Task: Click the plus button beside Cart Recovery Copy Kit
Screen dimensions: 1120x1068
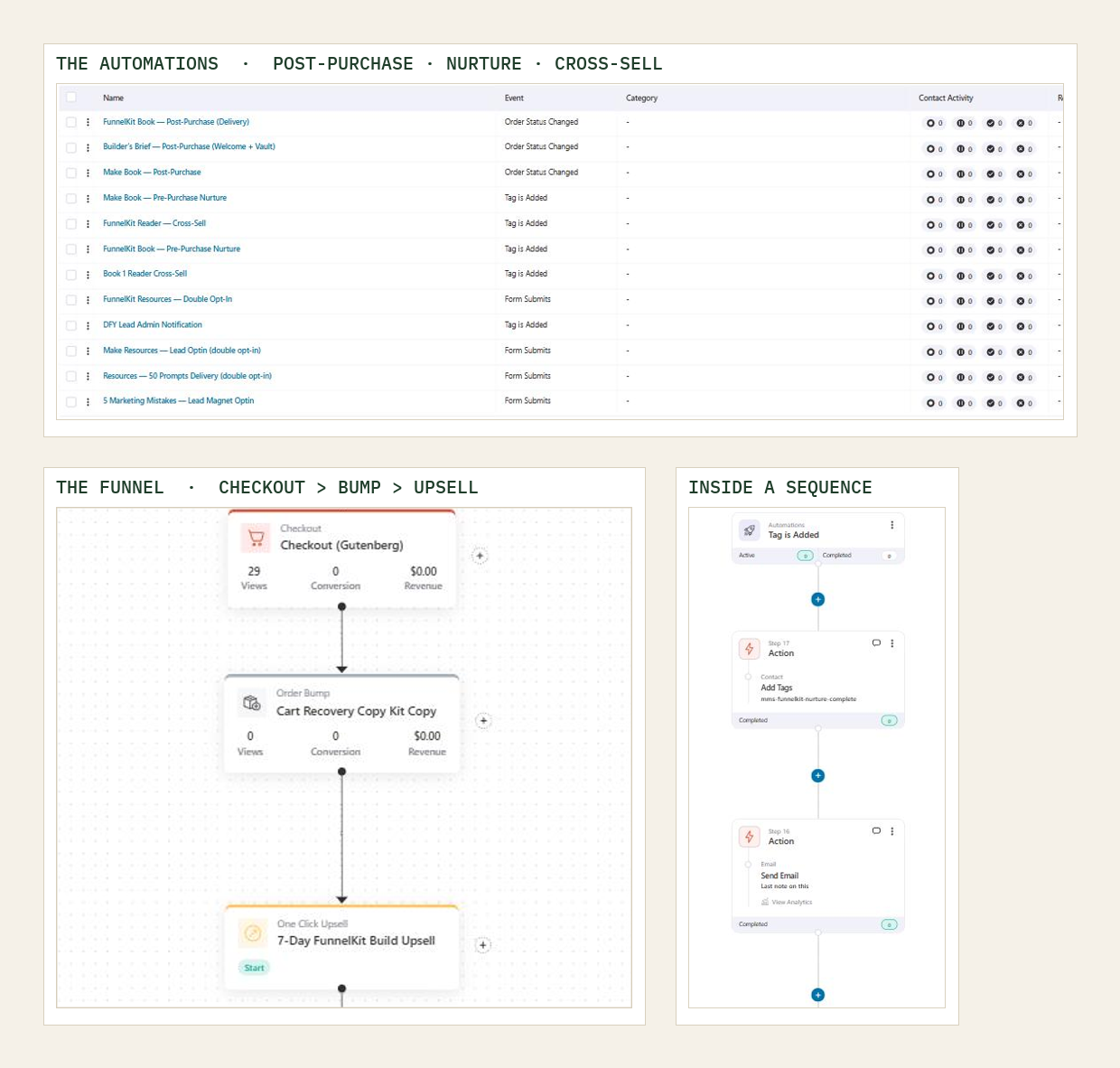Action: pyautogui.click(x=483, y=720)
